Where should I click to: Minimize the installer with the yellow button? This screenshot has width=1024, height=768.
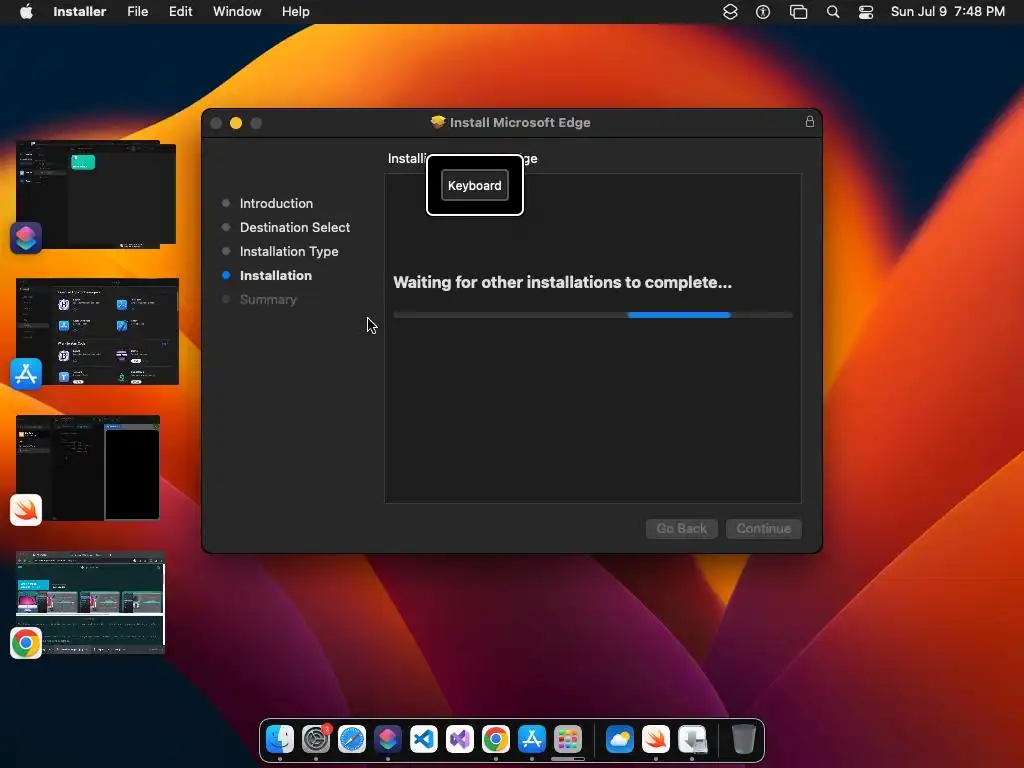236,123
